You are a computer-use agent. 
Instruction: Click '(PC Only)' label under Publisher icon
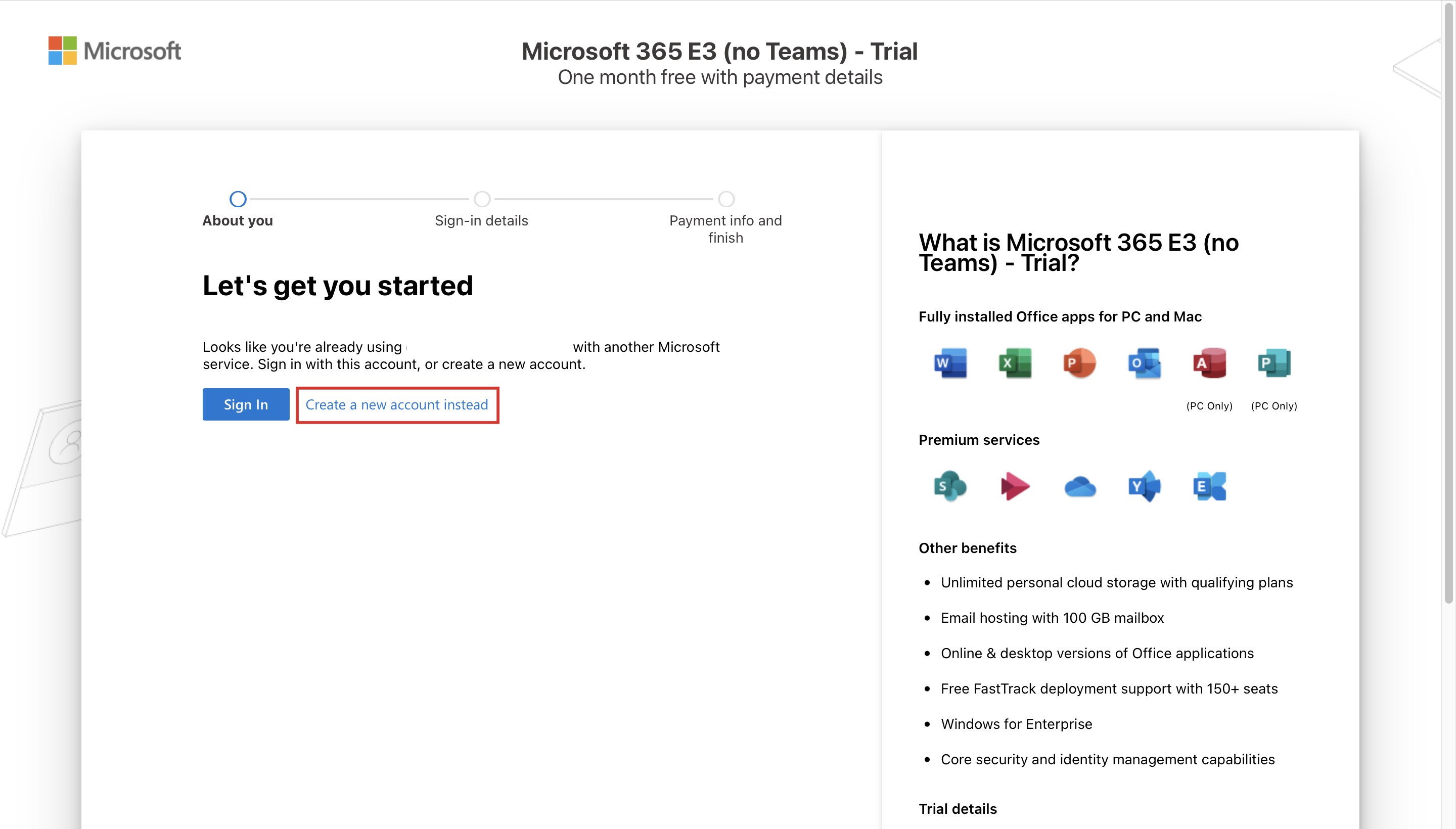(1274, 406)
